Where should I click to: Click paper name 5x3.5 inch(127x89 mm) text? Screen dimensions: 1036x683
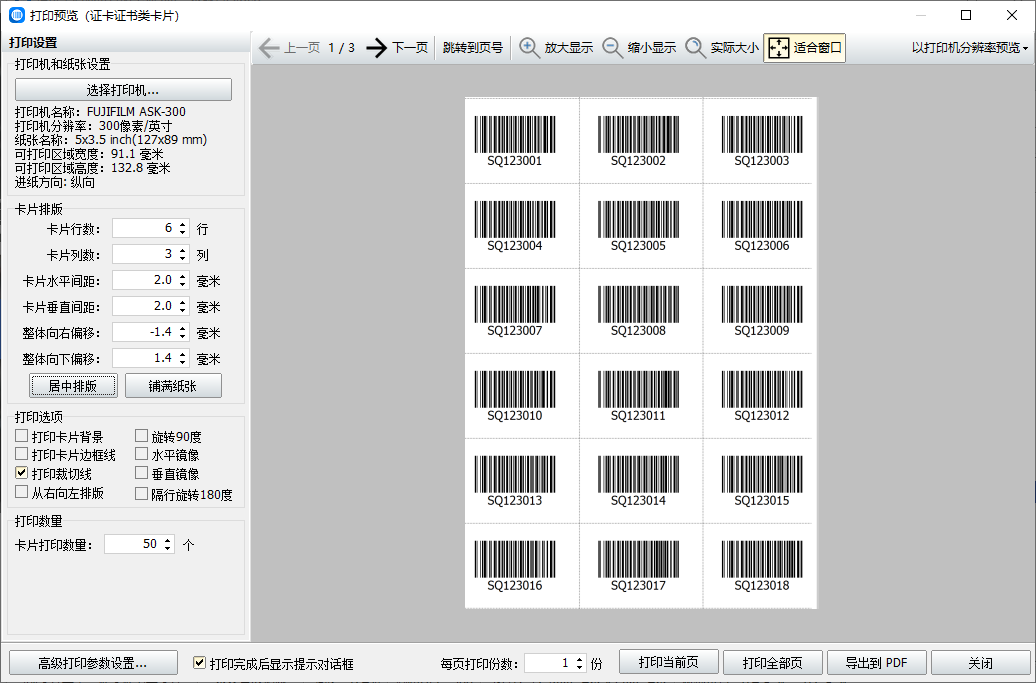click(141, 139)
